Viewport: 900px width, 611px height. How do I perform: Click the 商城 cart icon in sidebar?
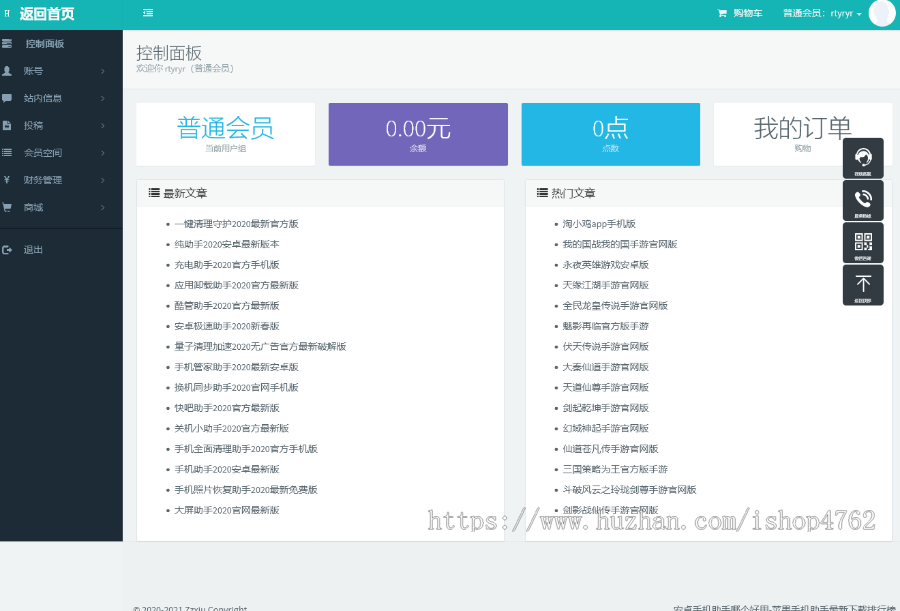tap(7, 207)
